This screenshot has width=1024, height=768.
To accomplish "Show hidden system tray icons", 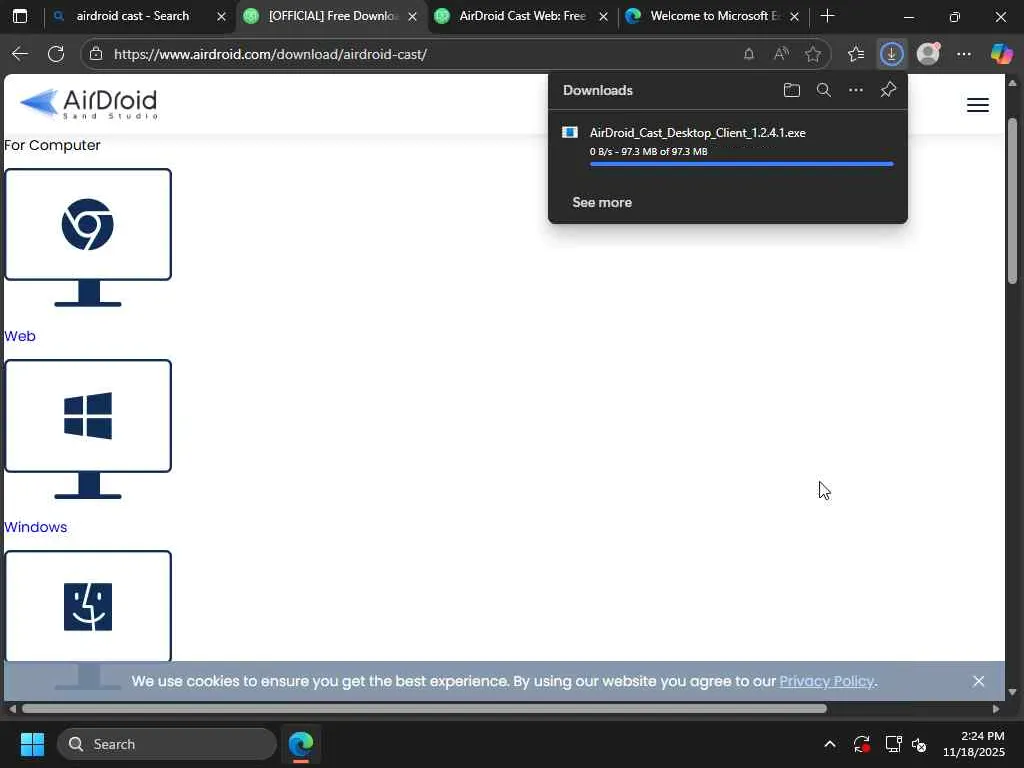I will click(x=829, y=744).
